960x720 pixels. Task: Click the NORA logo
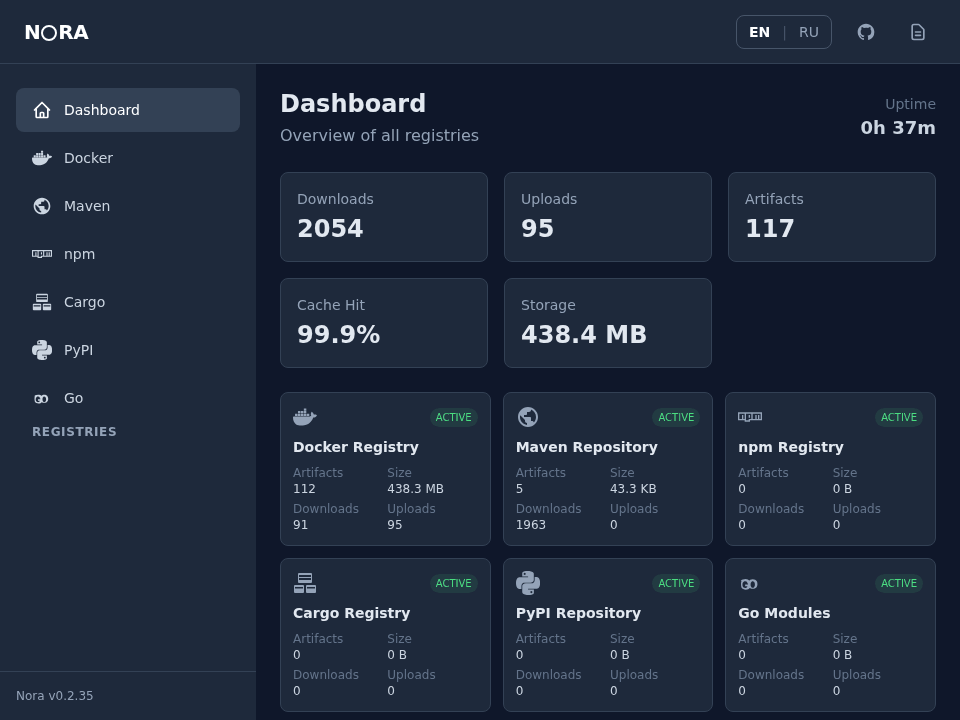point(56,32)
